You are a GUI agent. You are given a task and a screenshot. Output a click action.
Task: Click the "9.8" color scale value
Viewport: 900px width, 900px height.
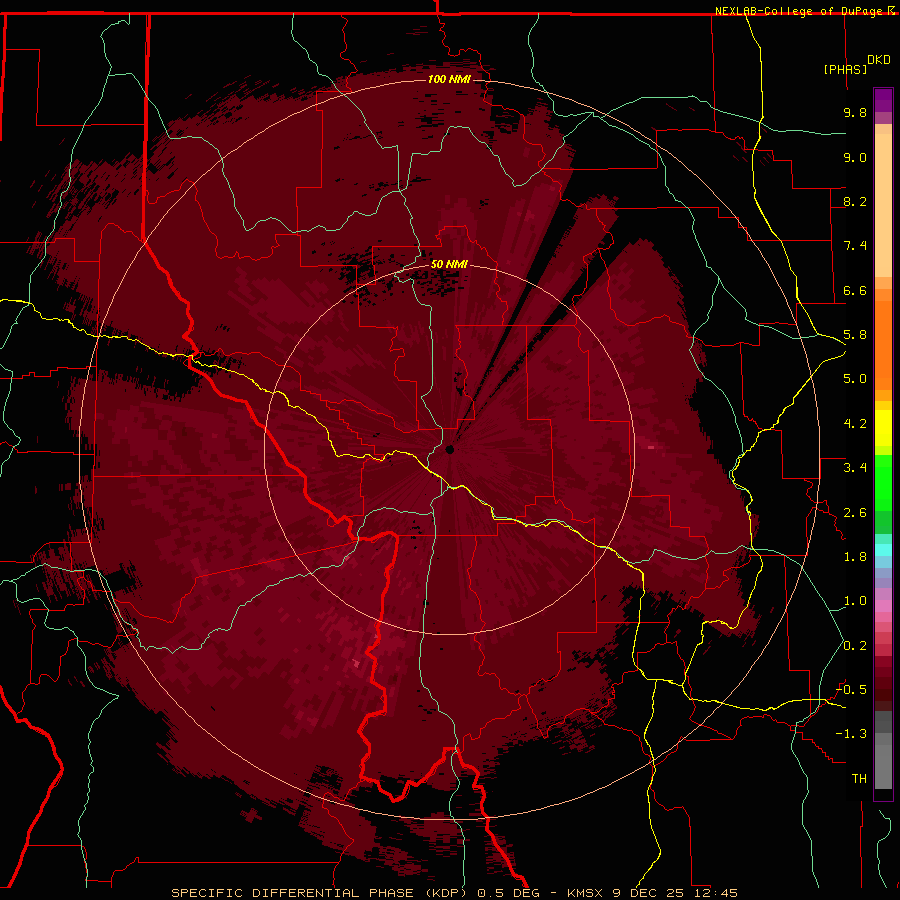tap(855, 112)
